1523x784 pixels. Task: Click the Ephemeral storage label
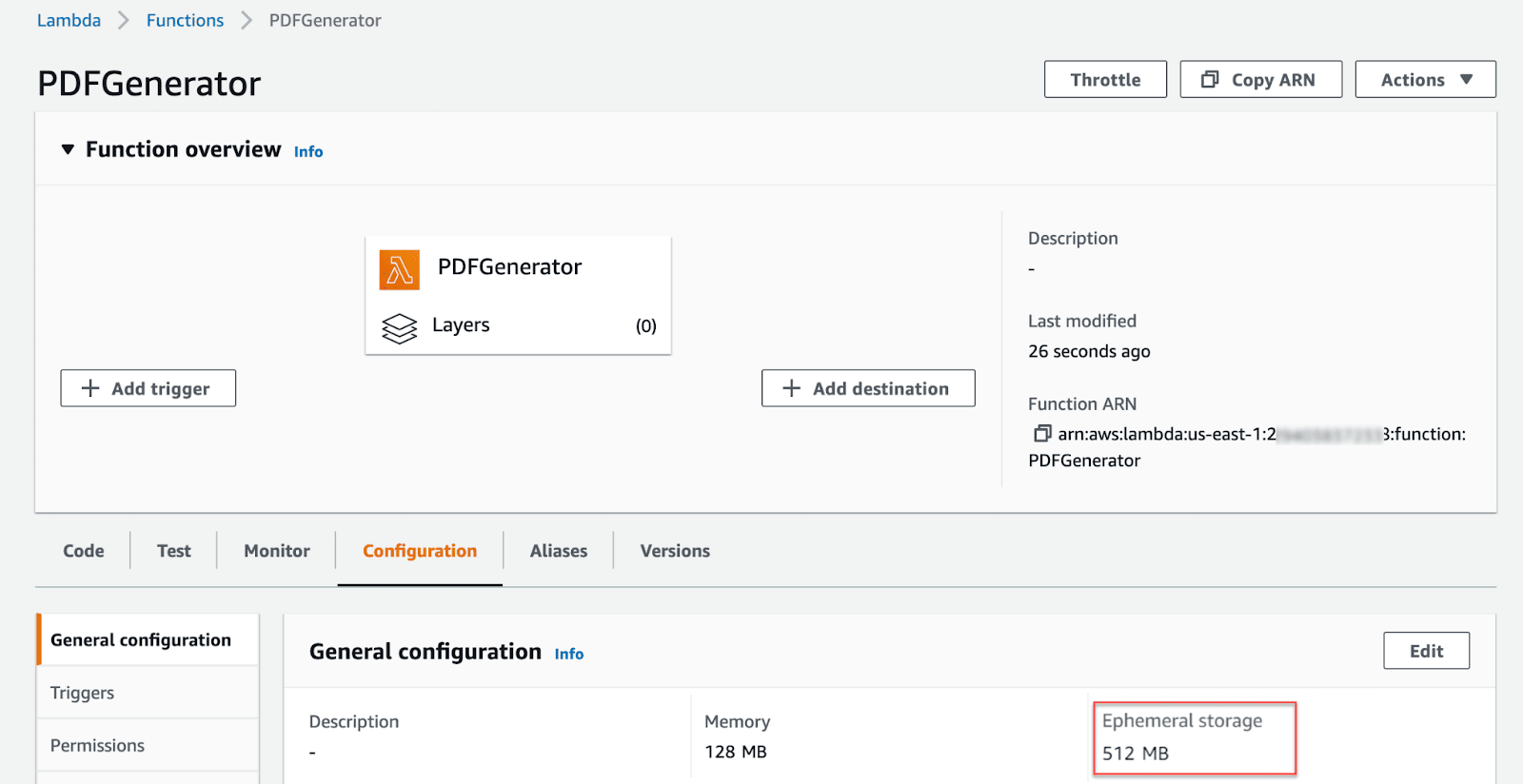1182,720
